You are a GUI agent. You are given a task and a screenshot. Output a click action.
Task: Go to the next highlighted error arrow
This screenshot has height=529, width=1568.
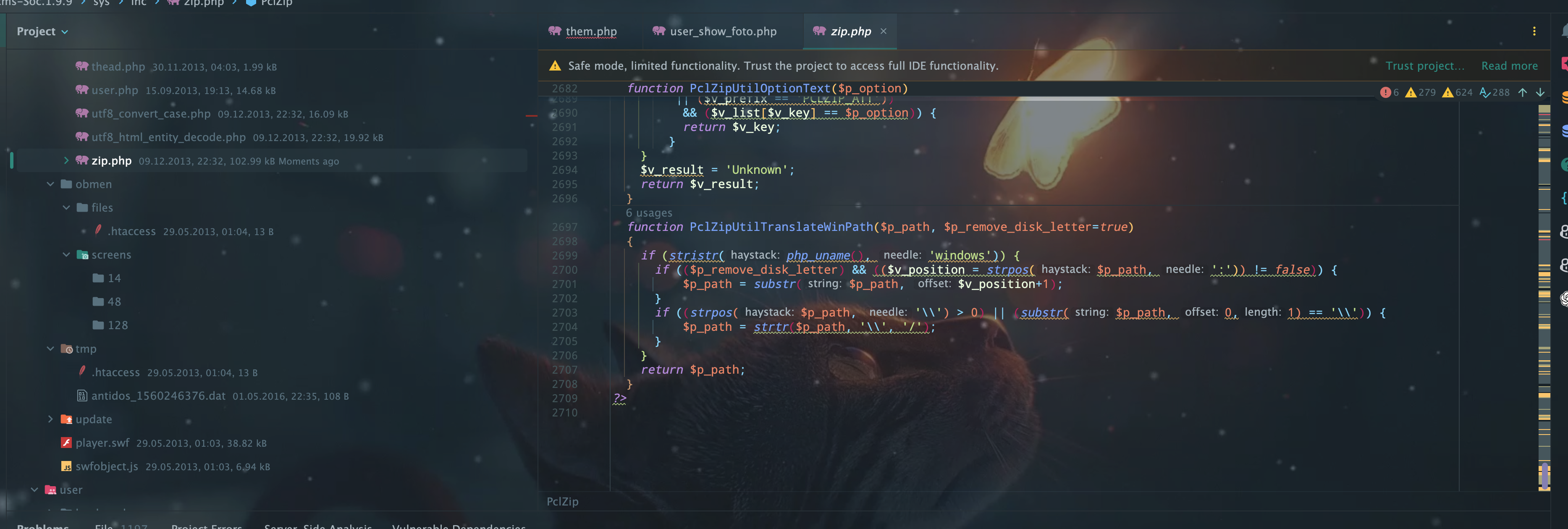(x=1540, y=92)
